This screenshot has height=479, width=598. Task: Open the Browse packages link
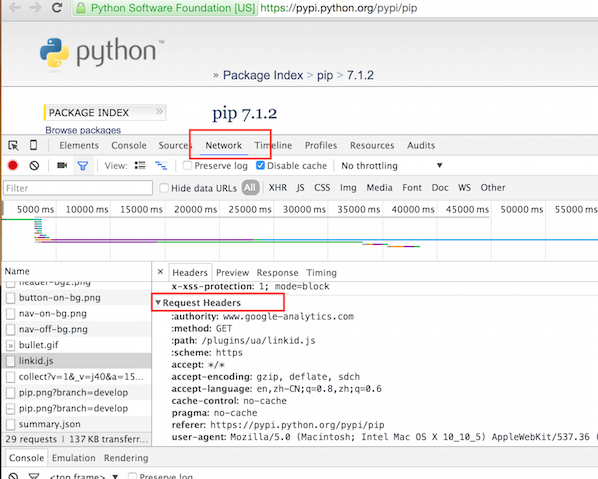point(83,130)
